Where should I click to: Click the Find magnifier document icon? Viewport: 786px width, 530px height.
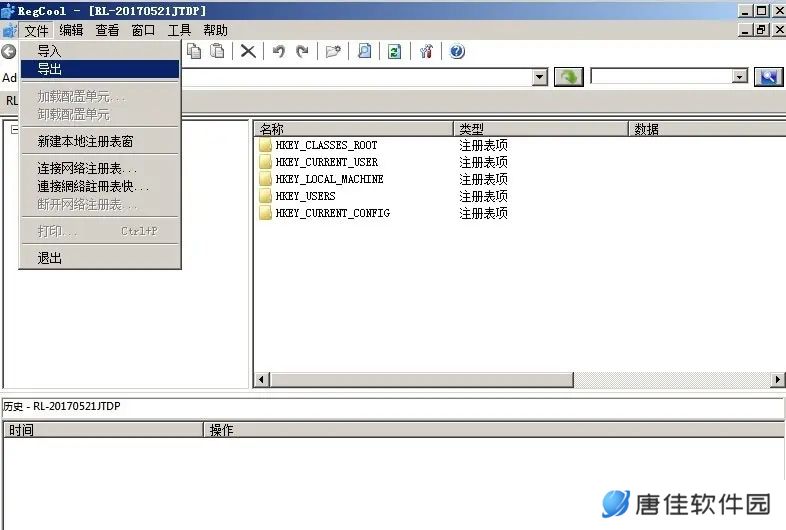(364, 51)
